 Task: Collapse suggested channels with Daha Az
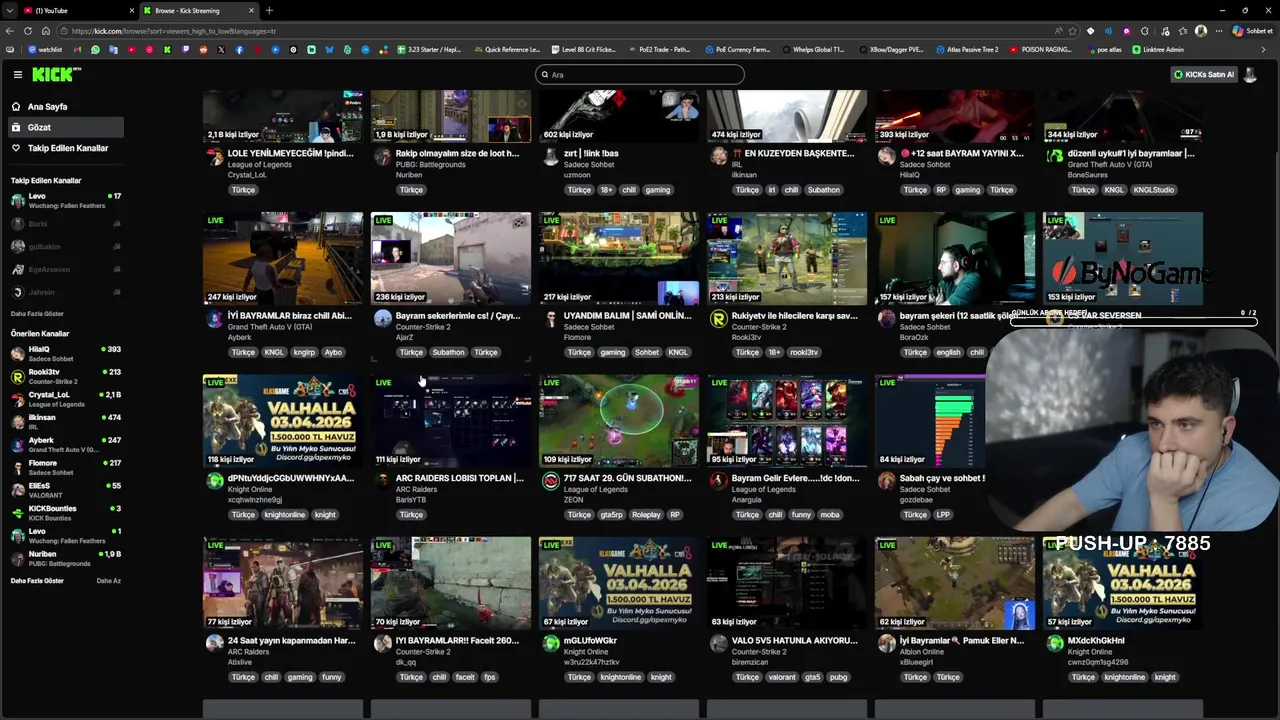coord(108,580)
